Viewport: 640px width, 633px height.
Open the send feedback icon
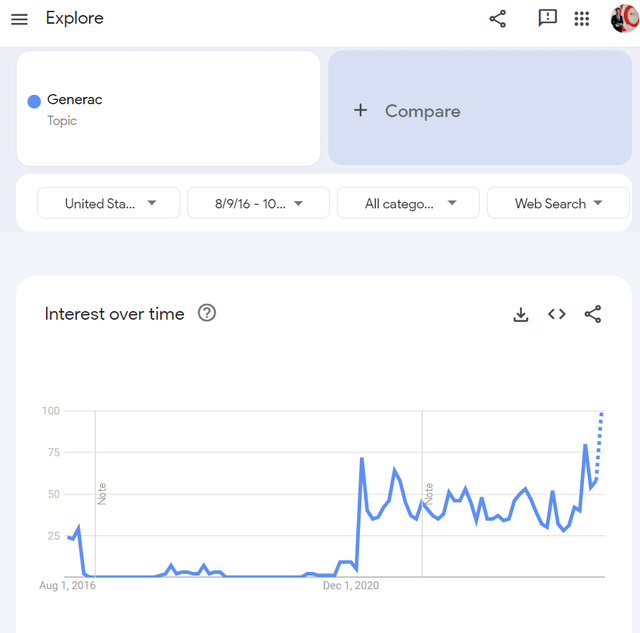point(547,18)
